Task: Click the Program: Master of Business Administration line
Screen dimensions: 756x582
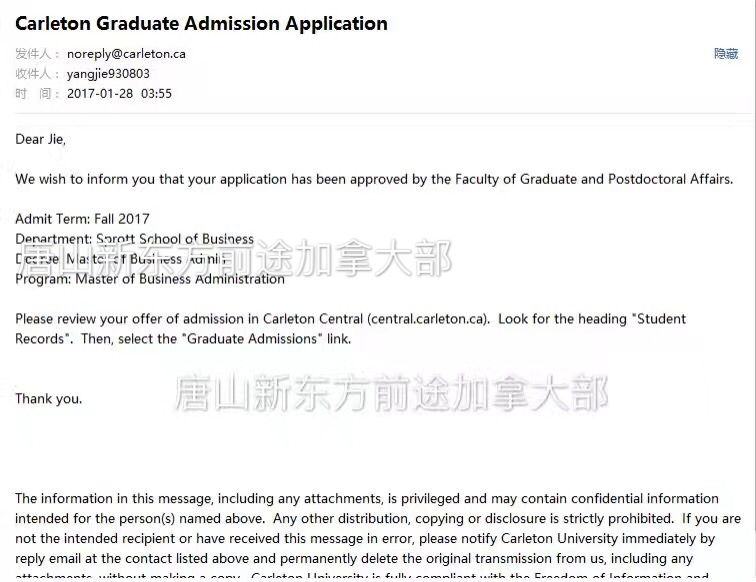Action: (x=150, y=279)
